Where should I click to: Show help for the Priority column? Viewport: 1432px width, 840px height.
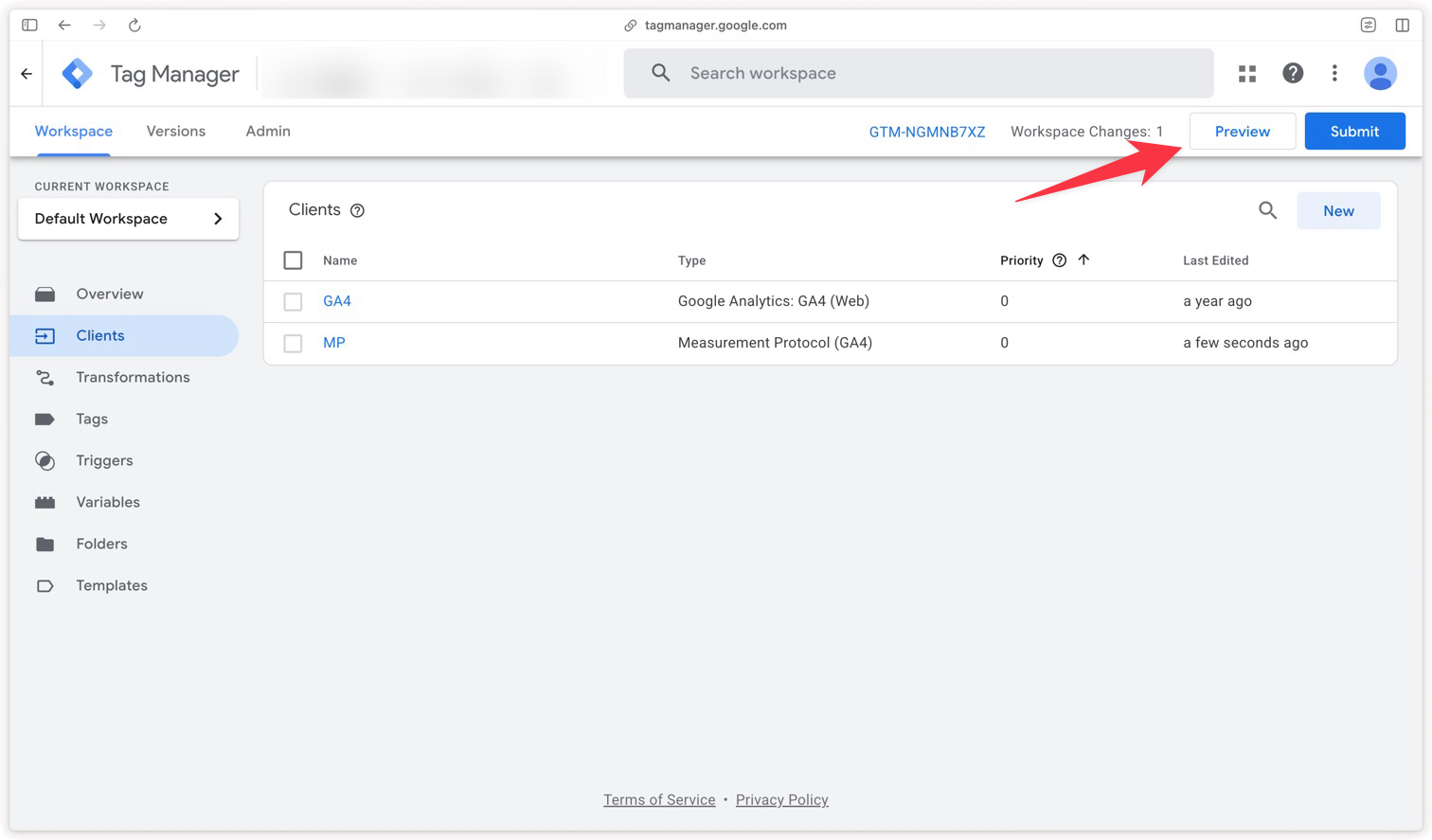1059,260
